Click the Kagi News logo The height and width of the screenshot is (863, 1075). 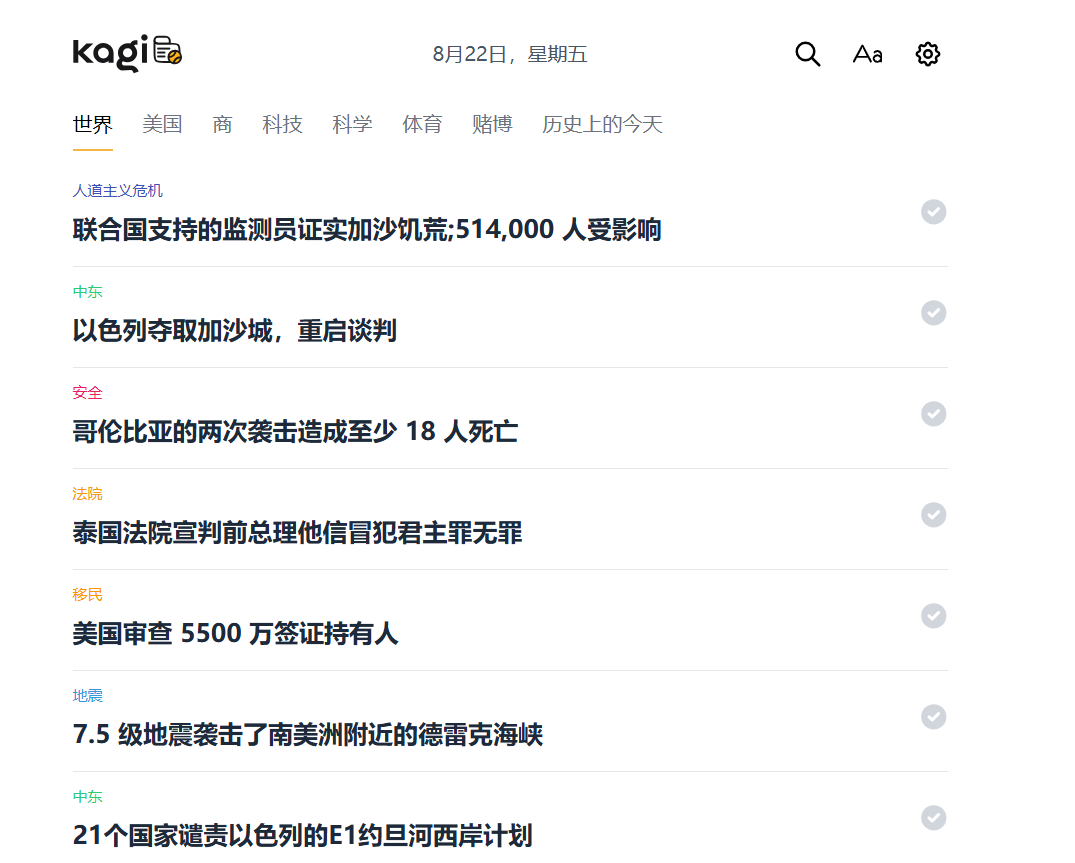point(127,54)
